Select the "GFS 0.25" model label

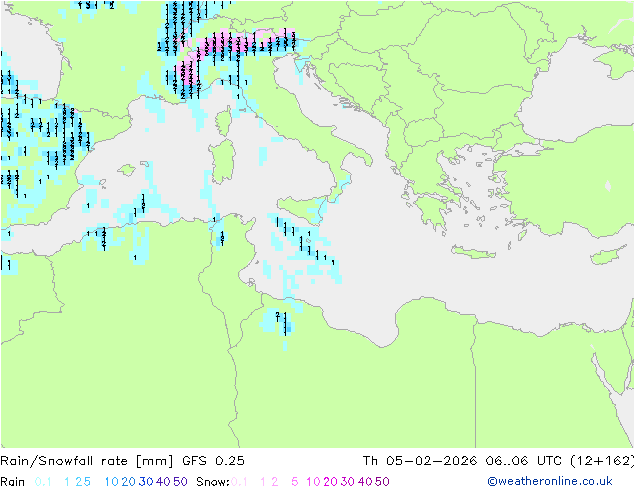(x=213, y=461)
